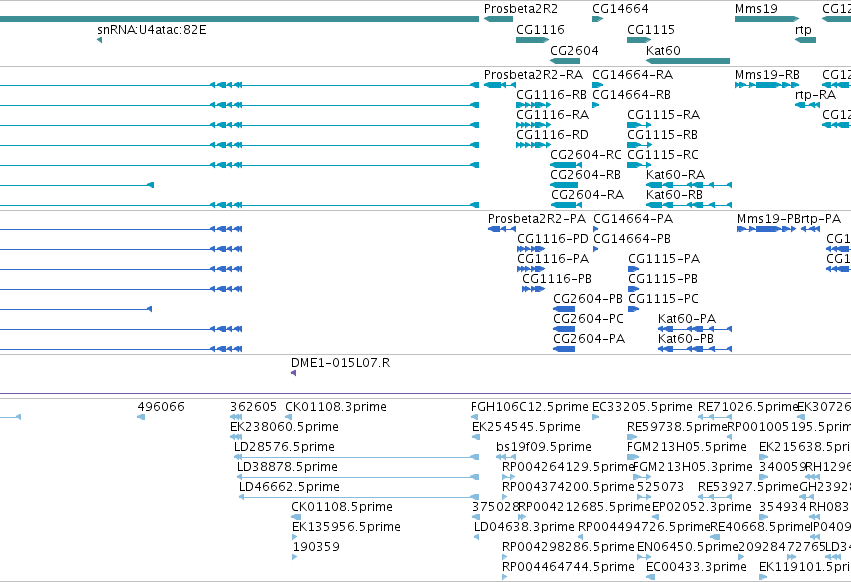Click the Mms19-PB protein label
The width and height of the screenshot is (851, 582).
pos(769,219)
